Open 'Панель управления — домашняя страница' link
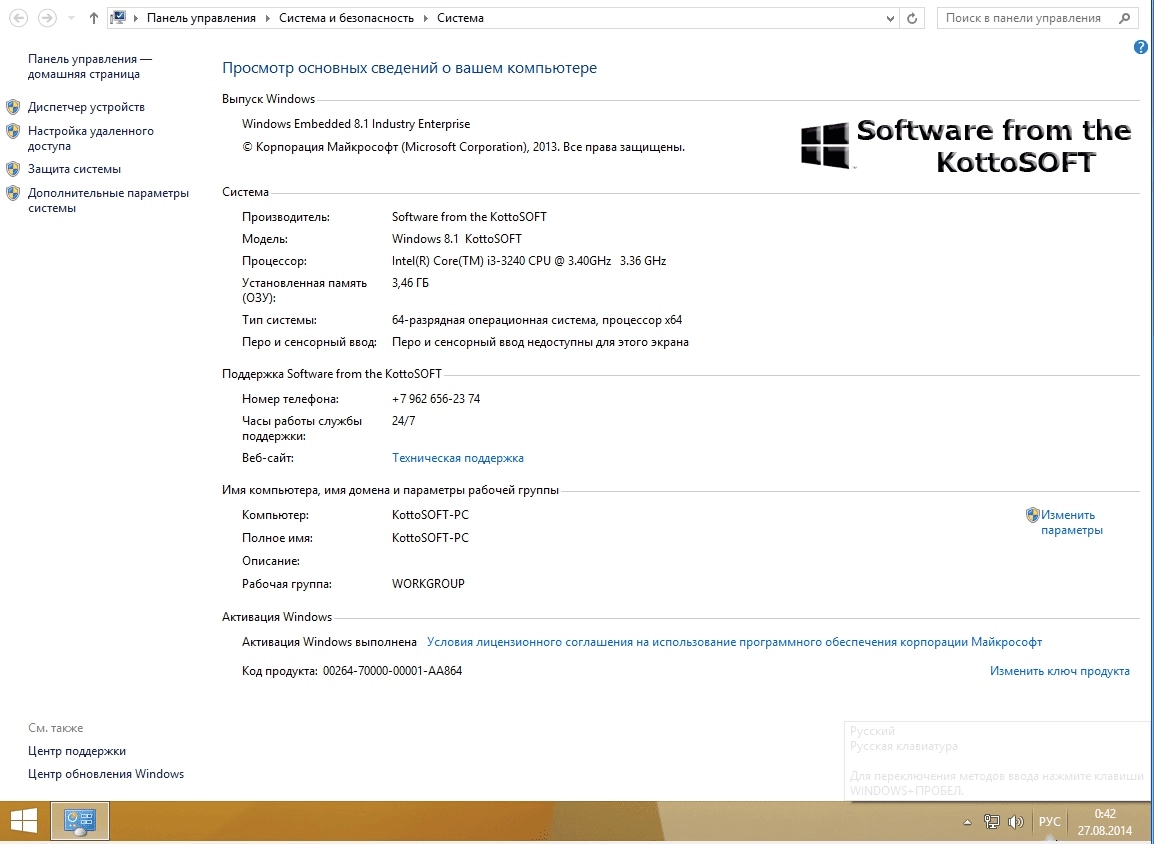Image resolution: width=1154 pixels, height=844 pixels. (x=90, y=66)
